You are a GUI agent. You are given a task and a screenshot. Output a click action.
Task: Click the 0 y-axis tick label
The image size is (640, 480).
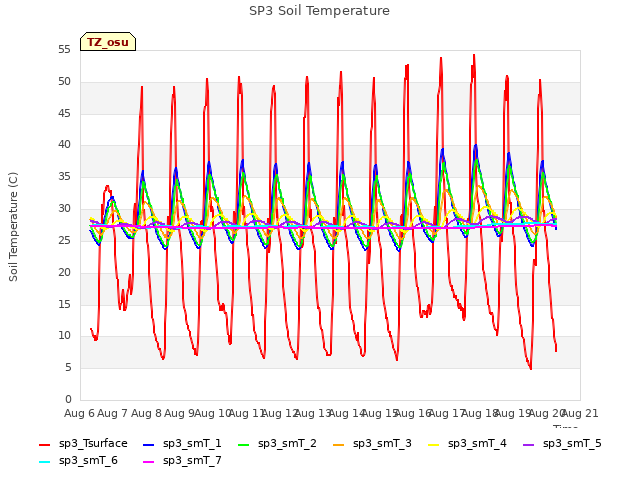tap(68, 399)
